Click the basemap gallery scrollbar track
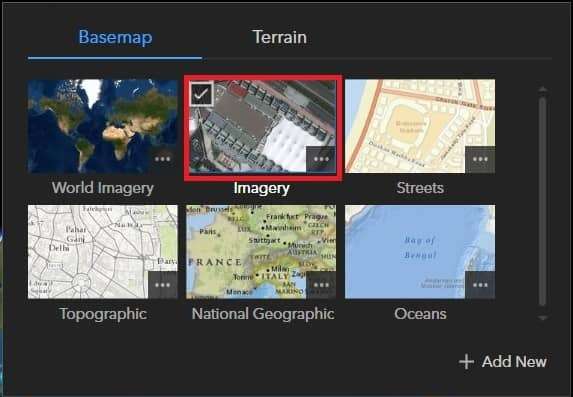Viewport: 573px width, 397px height. (543, 201)
